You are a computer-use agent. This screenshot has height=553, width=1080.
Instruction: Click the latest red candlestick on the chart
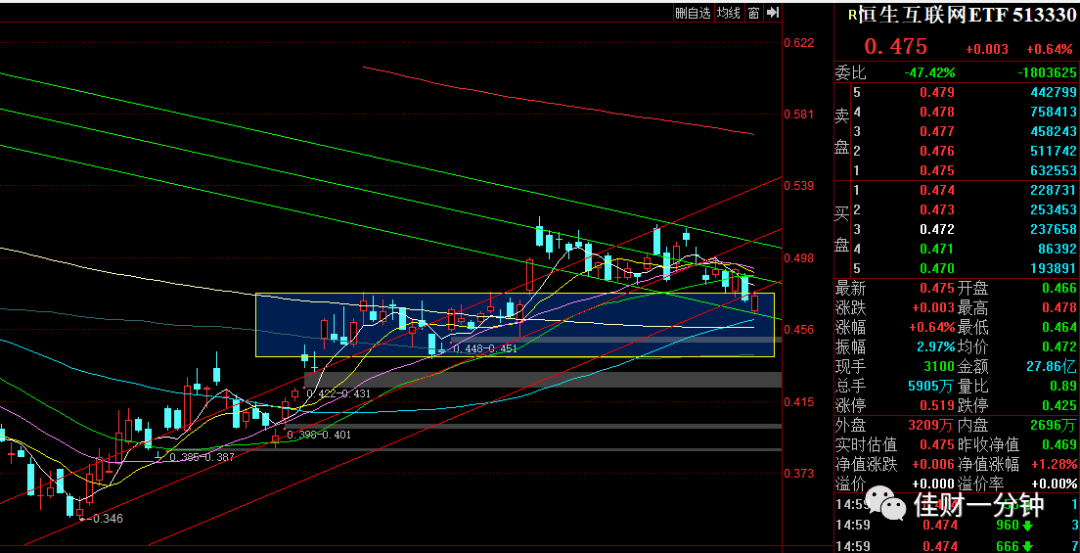click(x=755, y=301)
